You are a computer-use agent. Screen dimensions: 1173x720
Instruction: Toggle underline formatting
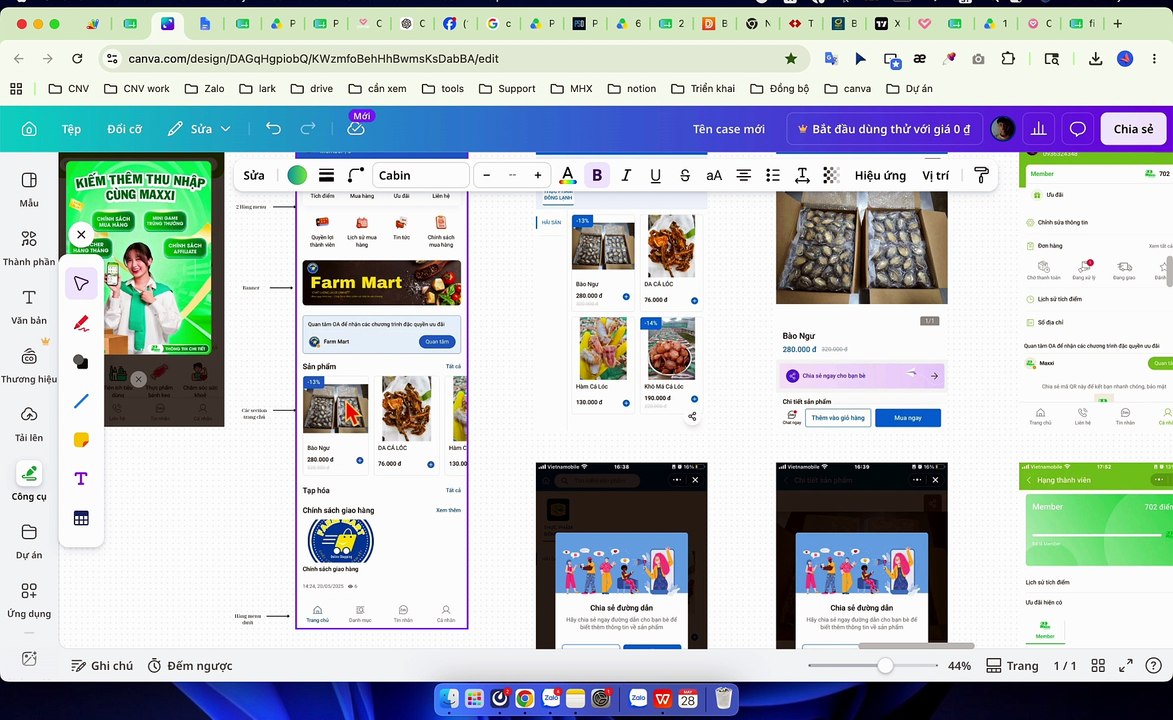(x=655, y=175)
